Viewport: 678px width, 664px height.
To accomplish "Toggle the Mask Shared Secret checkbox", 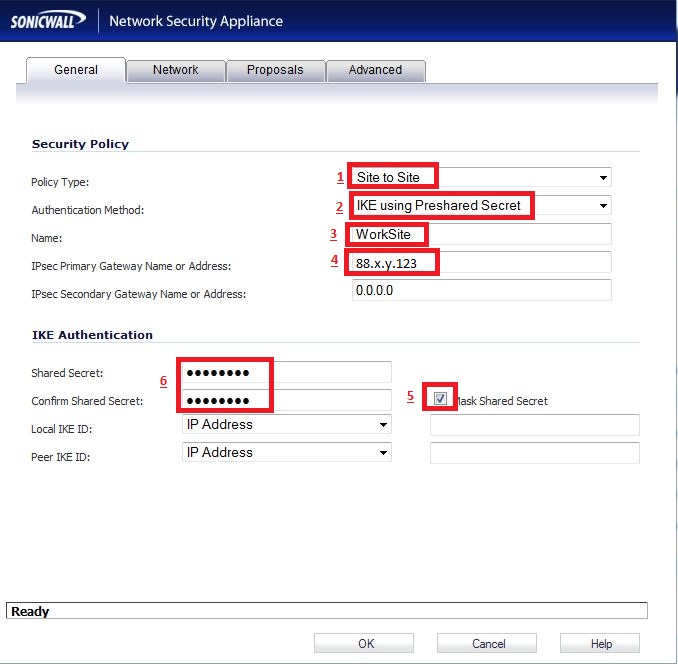I will click(441, 399).
